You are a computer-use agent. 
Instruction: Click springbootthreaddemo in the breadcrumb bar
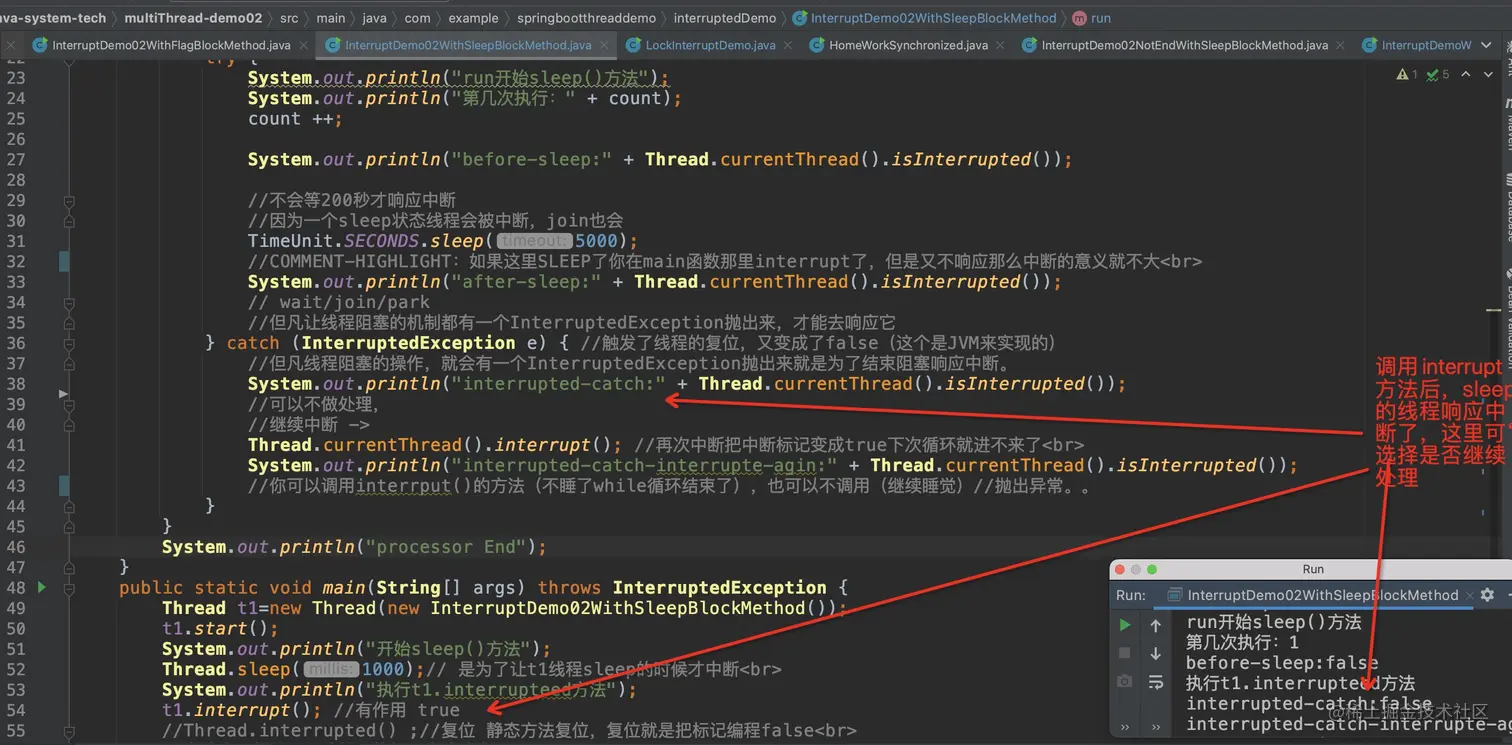pos(587,18)
